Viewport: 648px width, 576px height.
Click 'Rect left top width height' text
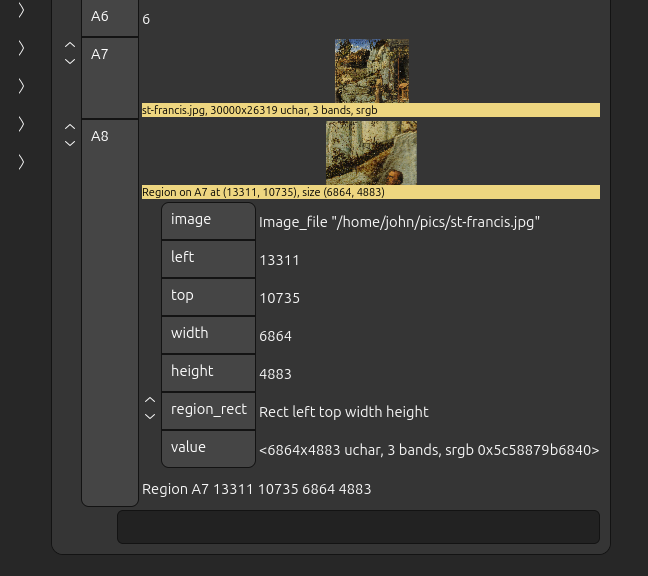344,412
